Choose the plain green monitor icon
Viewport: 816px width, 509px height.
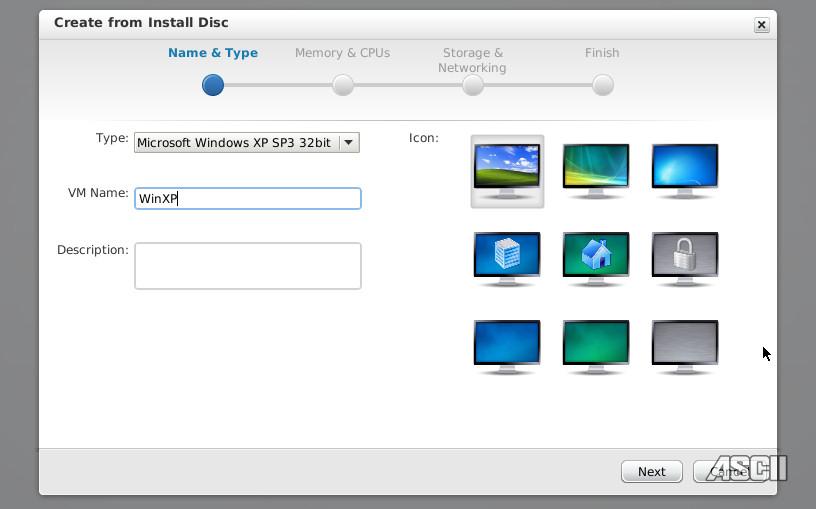596,347
